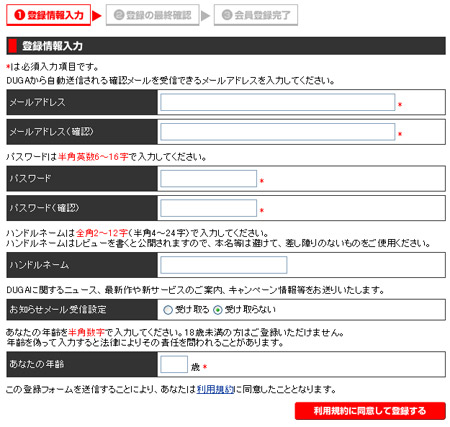This screenshot has width=450, height=427.
Task: Click the パスワード input box
Action: point(208,178)
